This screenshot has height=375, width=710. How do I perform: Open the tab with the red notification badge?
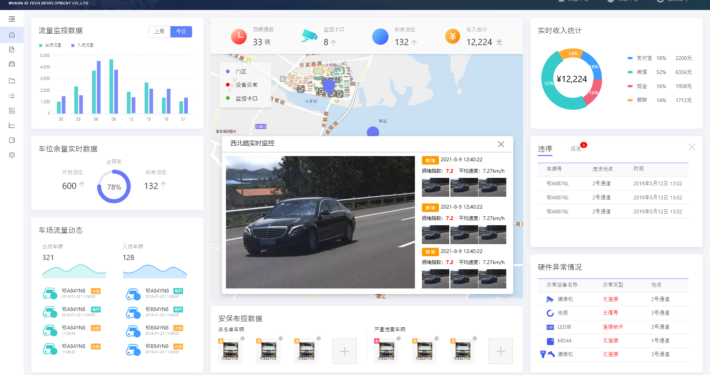577,148
